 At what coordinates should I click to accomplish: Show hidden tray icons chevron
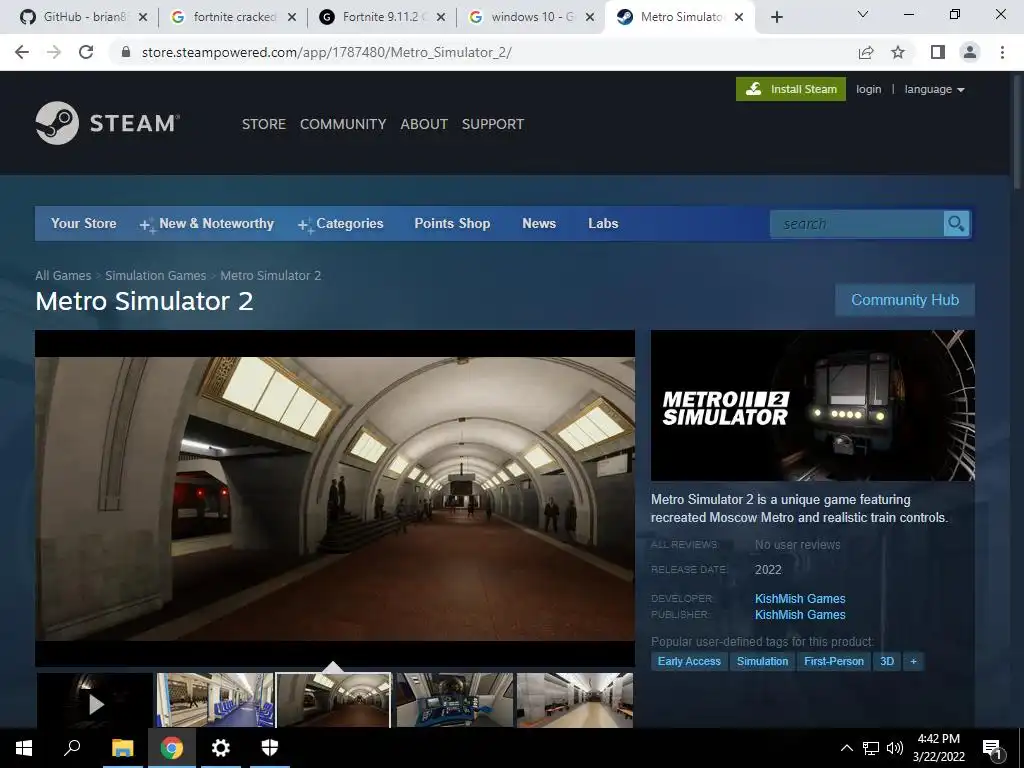[x=846, y=748]
